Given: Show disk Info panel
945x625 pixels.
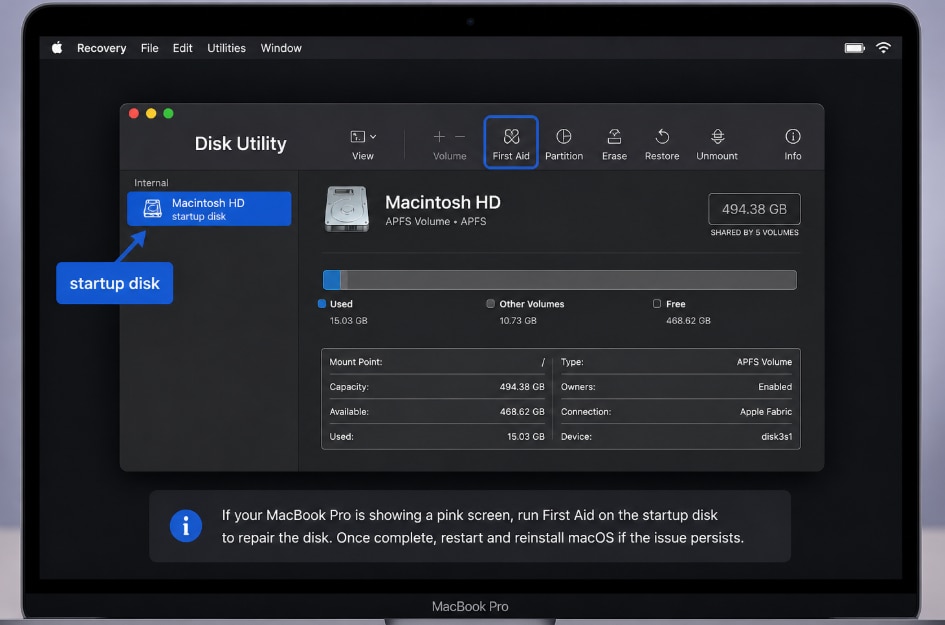Looking at the screenshot, I should coord(793,145).
